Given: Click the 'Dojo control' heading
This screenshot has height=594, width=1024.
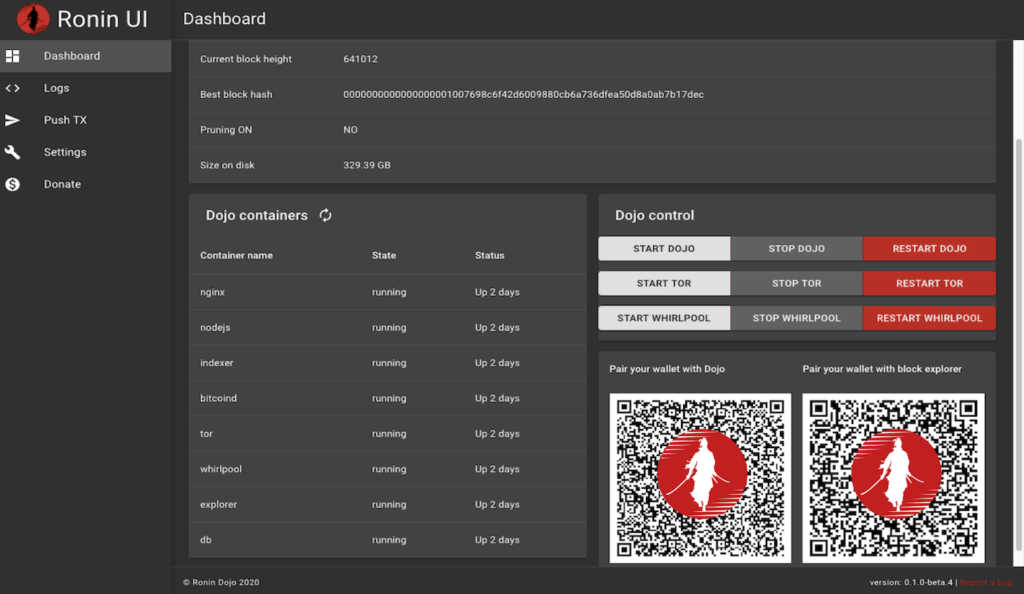Looking at the screenshot, I should coord(654,215).
